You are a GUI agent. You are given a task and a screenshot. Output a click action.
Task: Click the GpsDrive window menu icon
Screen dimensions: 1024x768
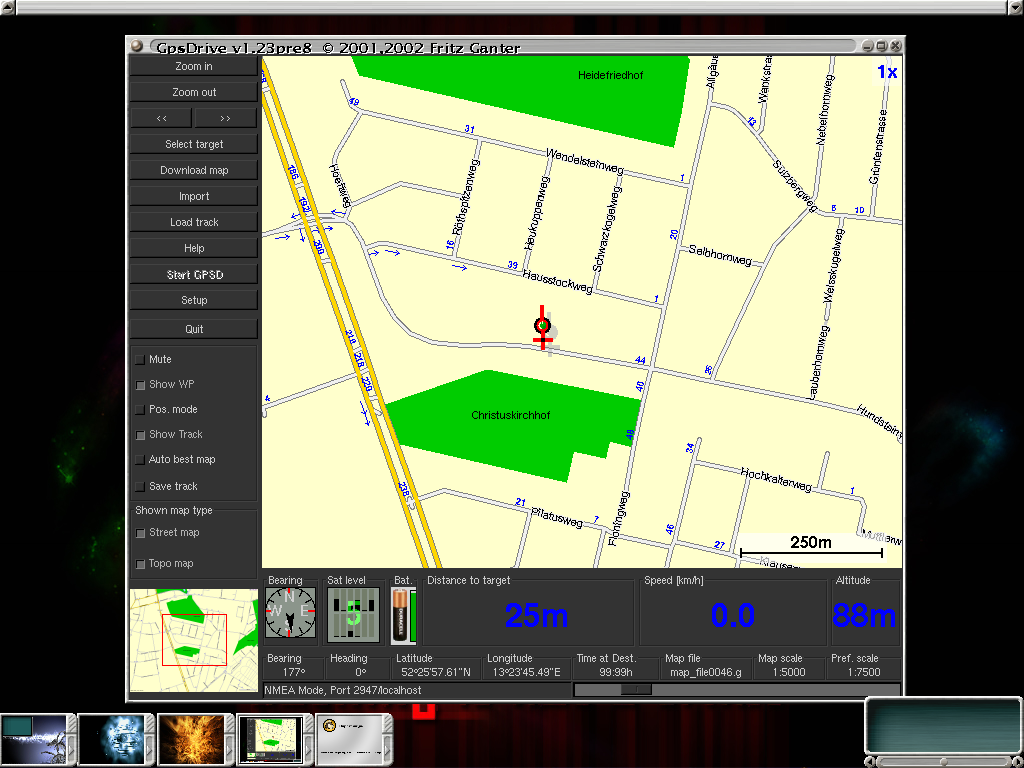[136, 46]
